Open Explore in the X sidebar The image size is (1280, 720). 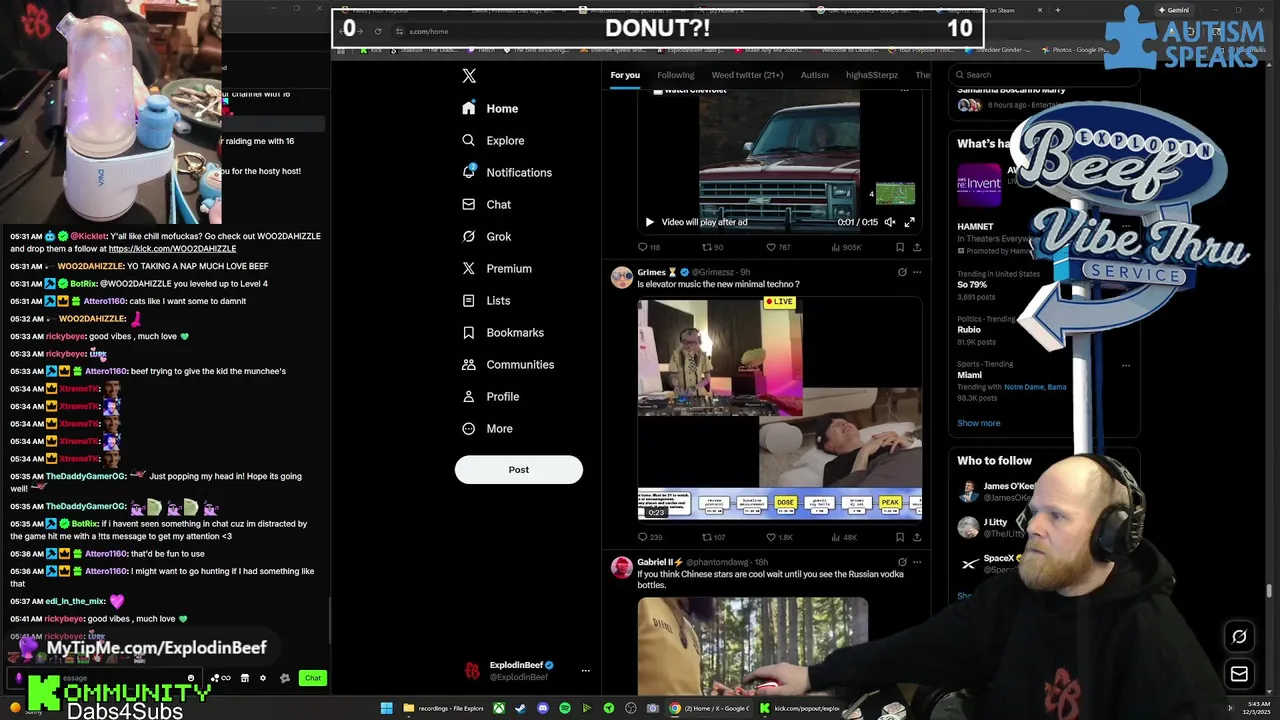[x=493, y=140]
